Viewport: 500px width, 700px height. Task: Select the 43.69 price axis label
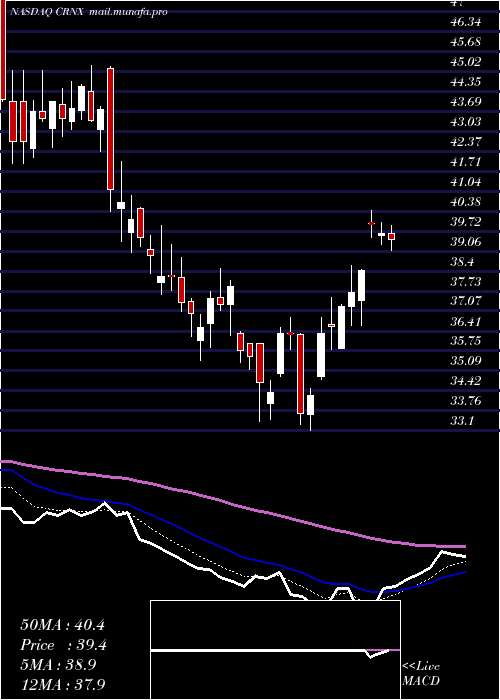(467, 102)
